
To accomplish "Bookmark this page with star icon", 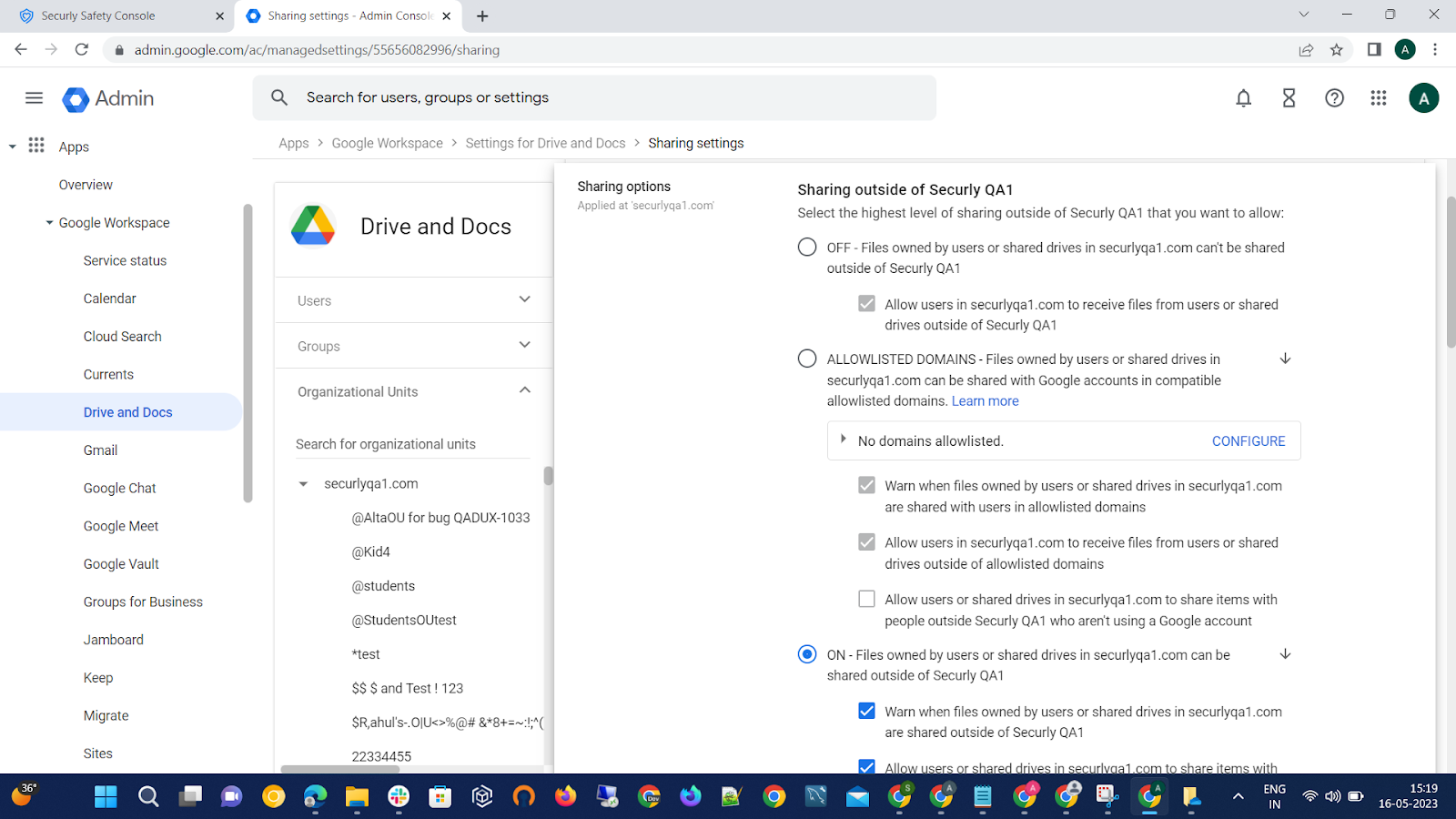I will pos(1336,50).
